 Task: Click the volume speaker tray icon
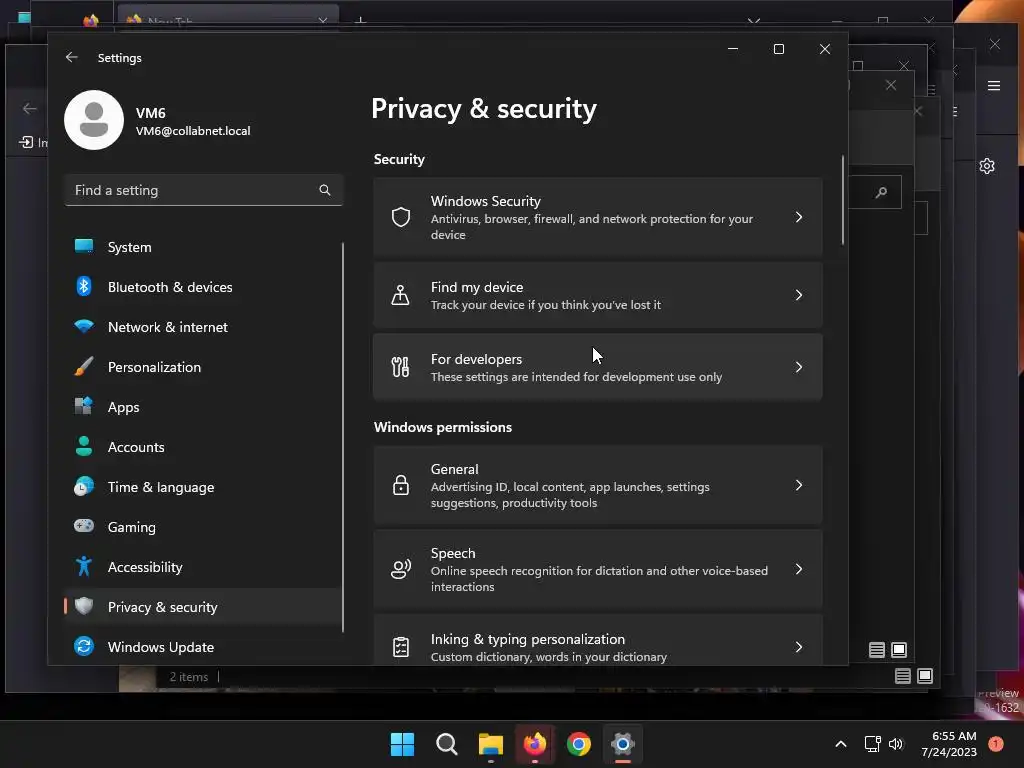[896, 744]
